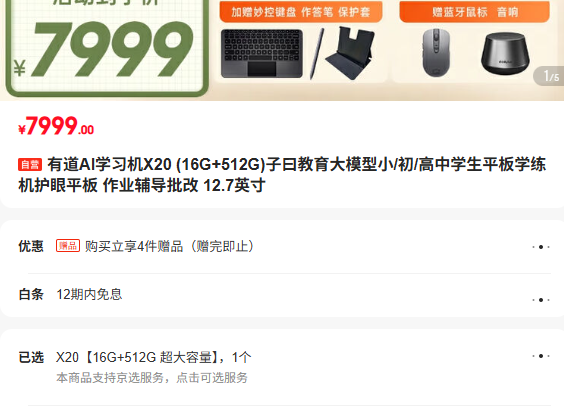This screenshot has height=412, width=564.
Task: Click the 加赠妙控键盘 作答笔 保护套 orange banner
Action: [301, 12]
